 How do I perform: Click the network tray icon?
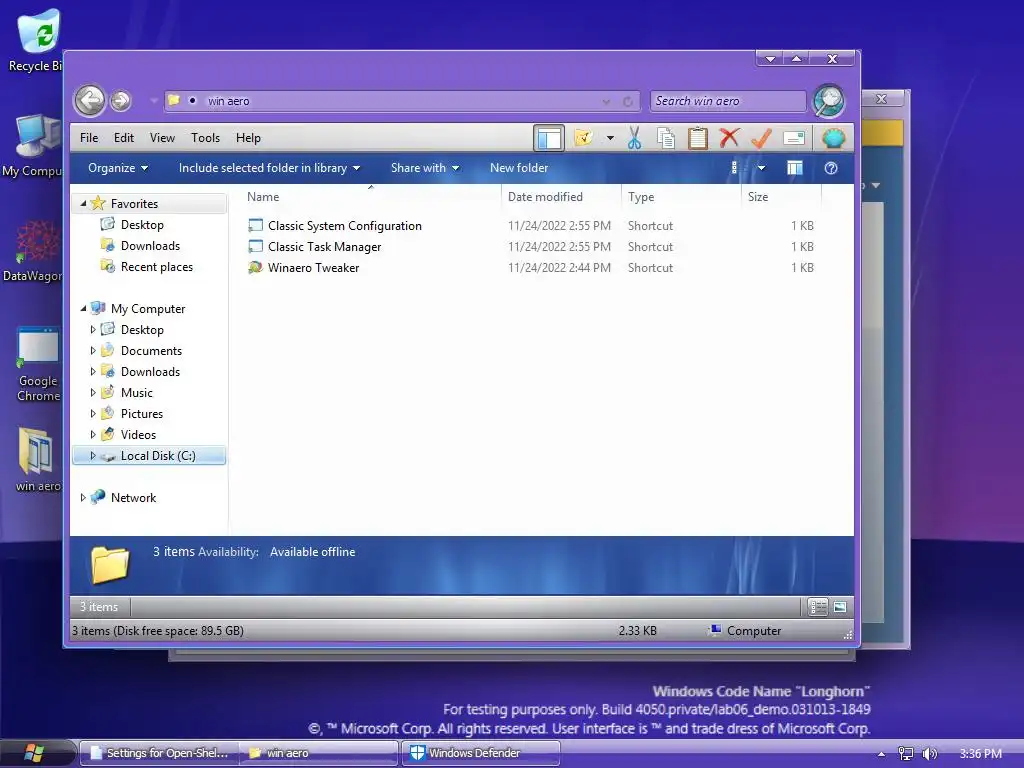coord(905,754)
